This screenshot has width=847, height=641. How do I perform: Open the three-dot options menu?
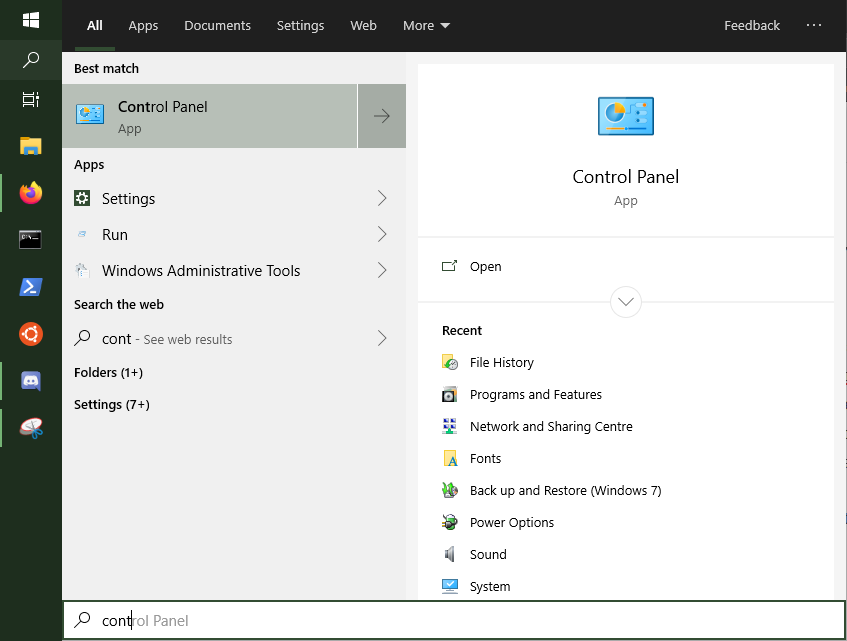pos(814,25)
